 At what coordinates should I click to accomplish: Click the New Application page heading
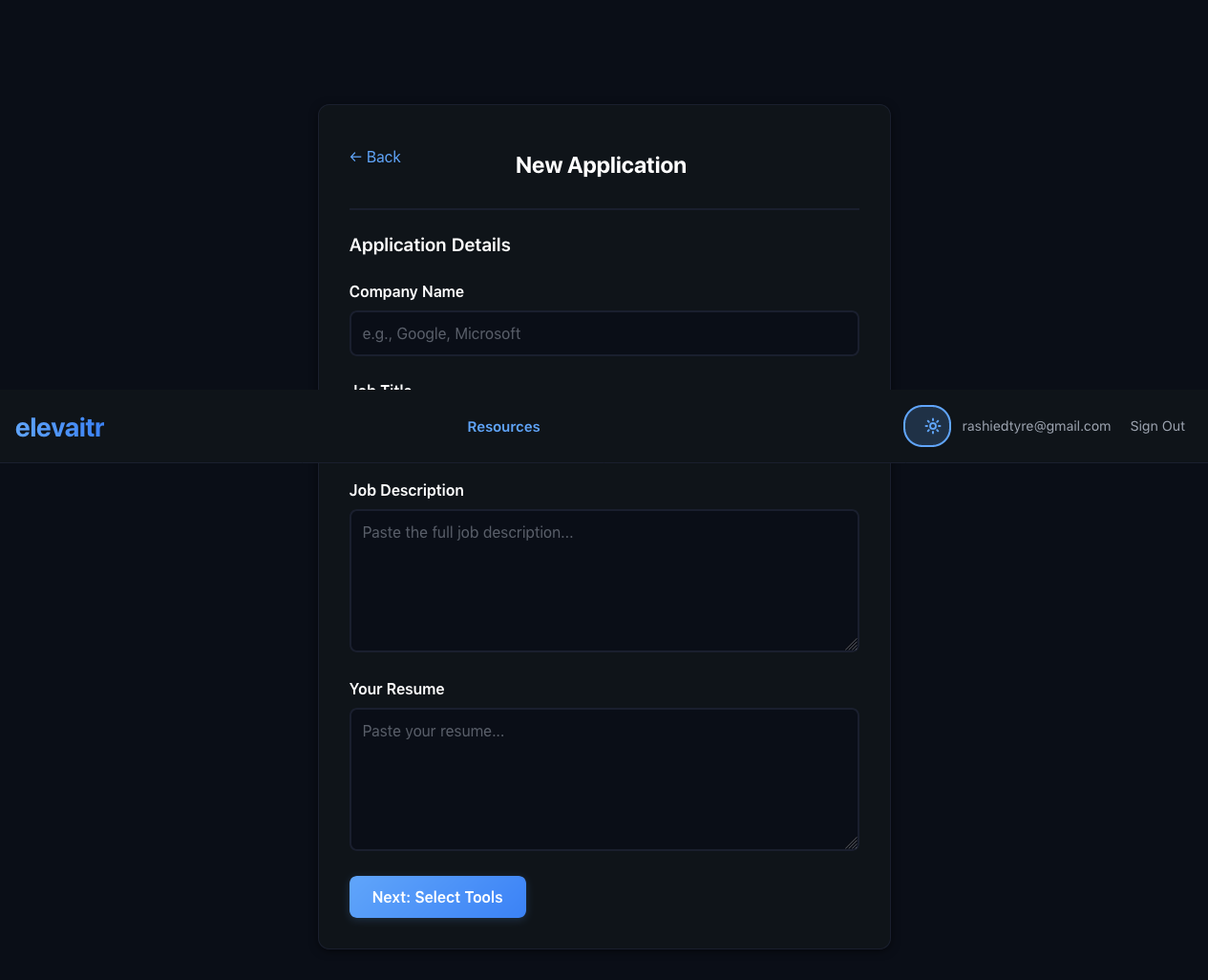[x=601, y=165]
